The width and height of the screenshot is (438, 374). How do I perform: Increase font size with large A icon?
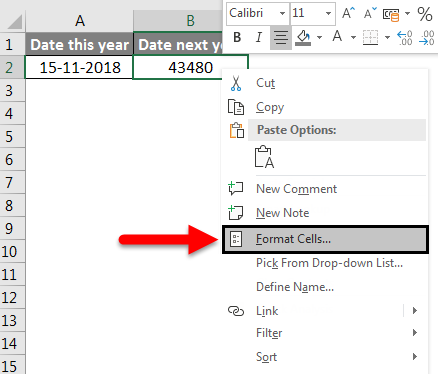click(x=348, y=13)
